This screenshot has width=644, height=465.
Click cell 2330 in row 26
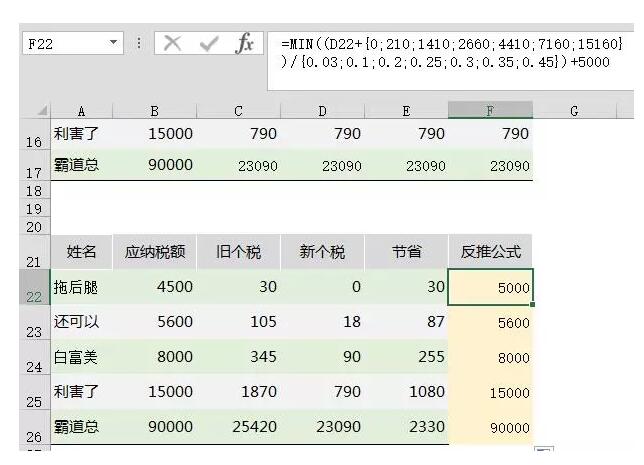(x=406, y=426)
